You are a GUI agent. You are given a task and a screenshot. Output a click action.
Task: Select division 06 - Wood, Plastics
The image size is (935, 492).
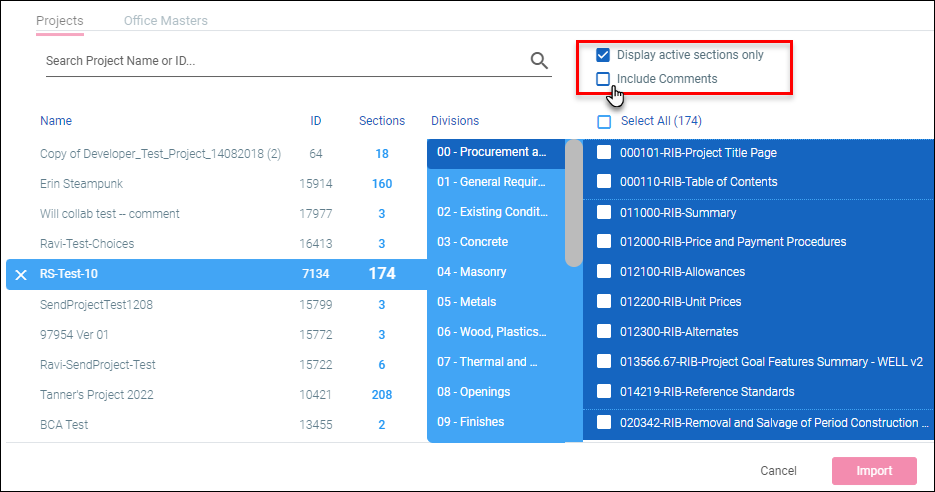pos(496,332)
